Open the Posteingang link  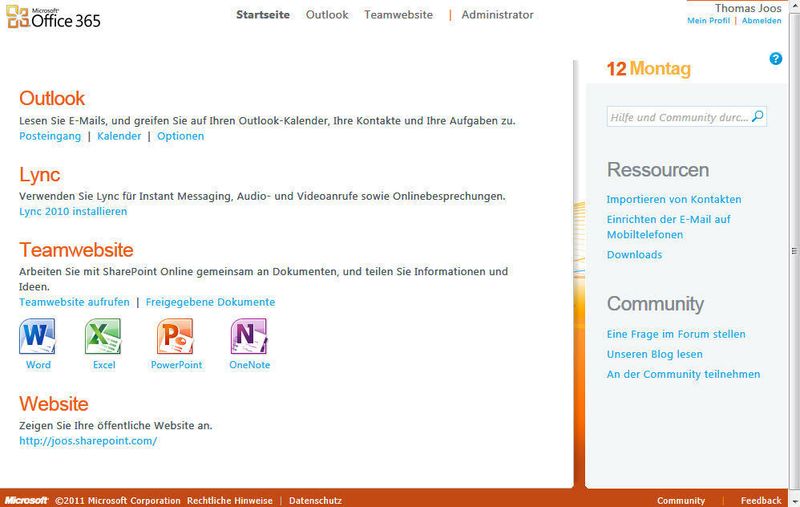click(50, 136)
